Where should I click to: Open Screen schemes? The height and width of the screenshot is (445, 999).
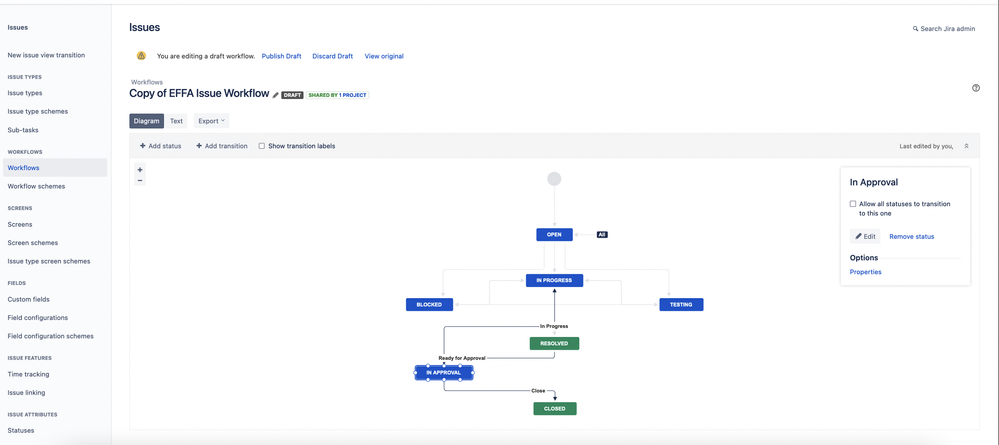(32, 243)
